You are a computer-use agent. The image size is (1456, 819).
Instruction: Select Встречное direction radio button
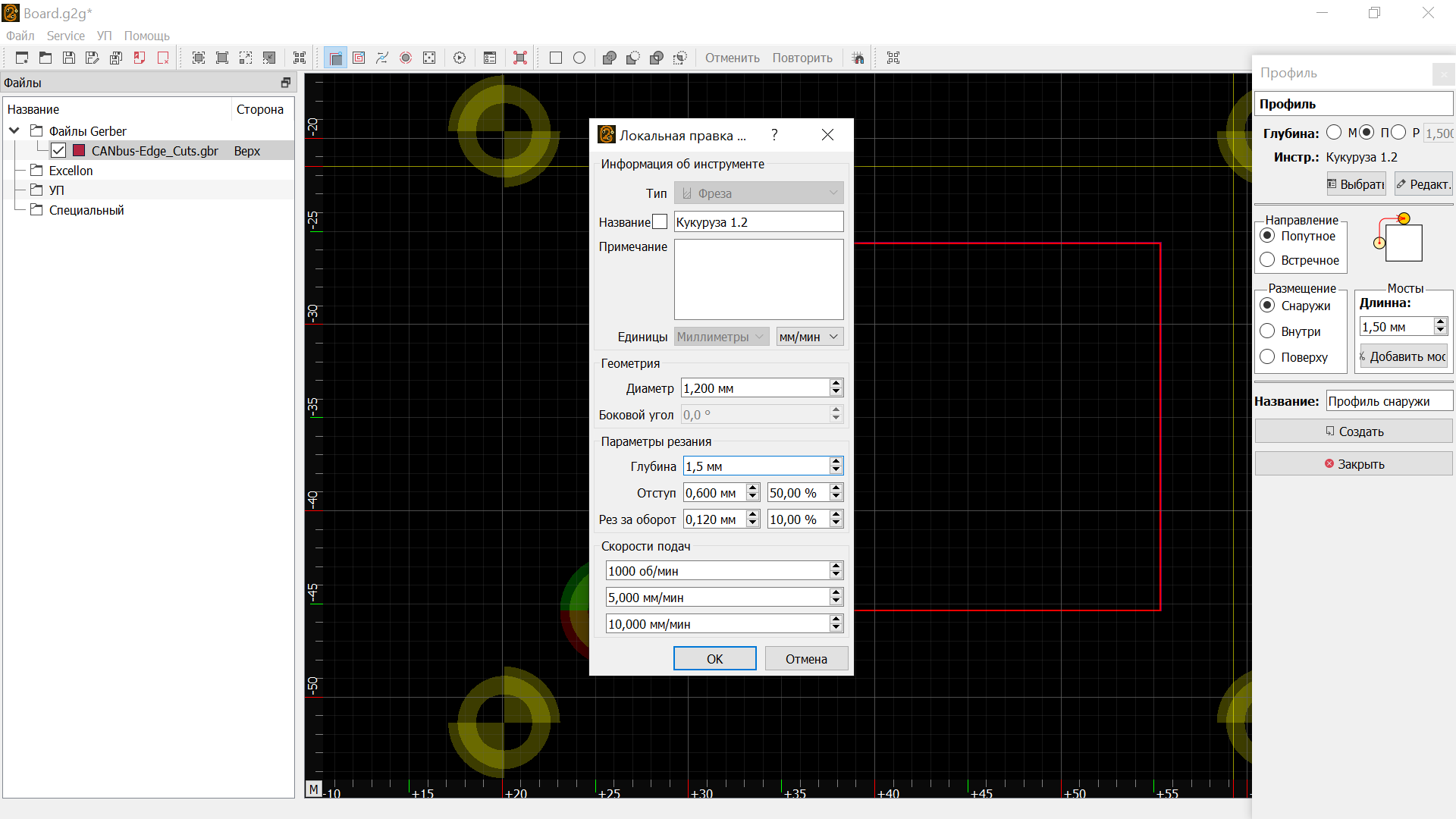[x=1267, y=260]
